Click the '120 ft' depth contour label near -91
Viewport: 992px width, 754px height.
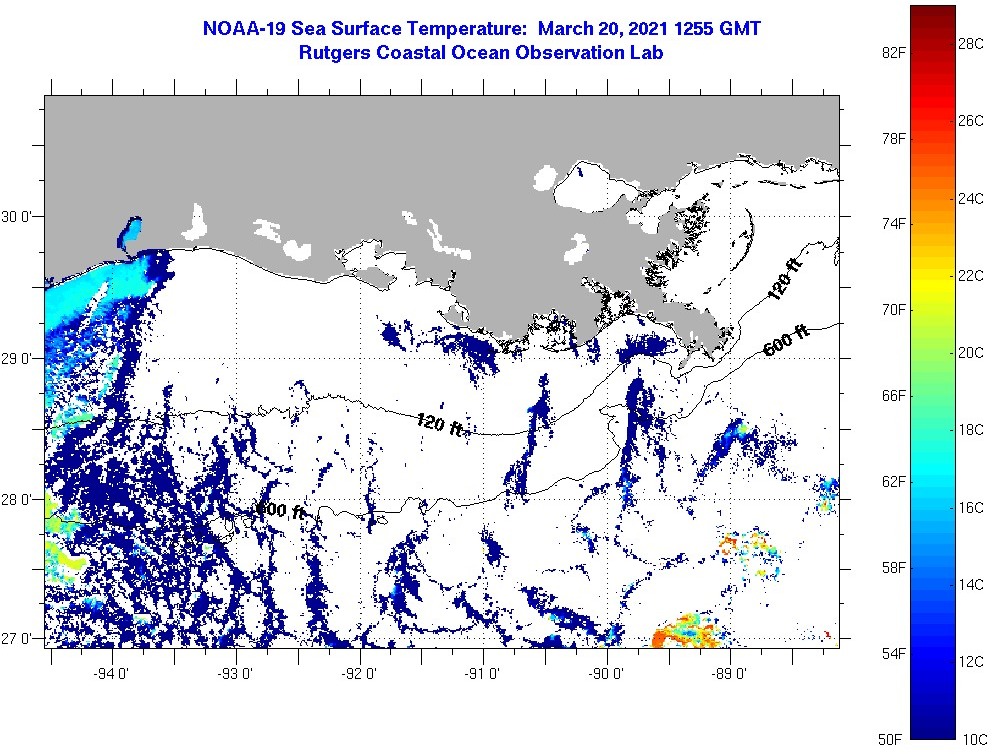pos(440,424)
